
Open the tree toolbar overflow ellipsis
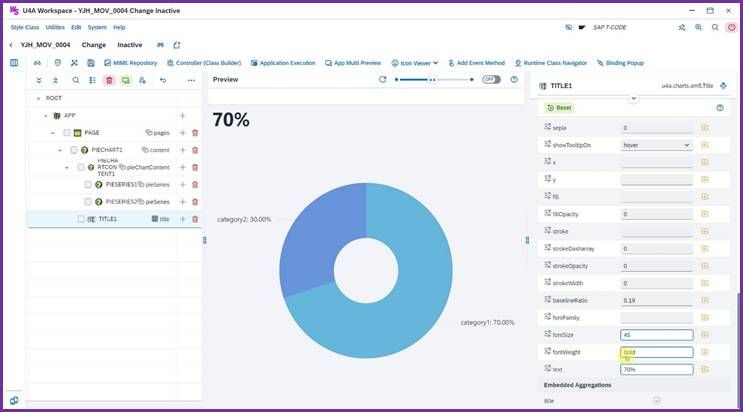[191, 80]
